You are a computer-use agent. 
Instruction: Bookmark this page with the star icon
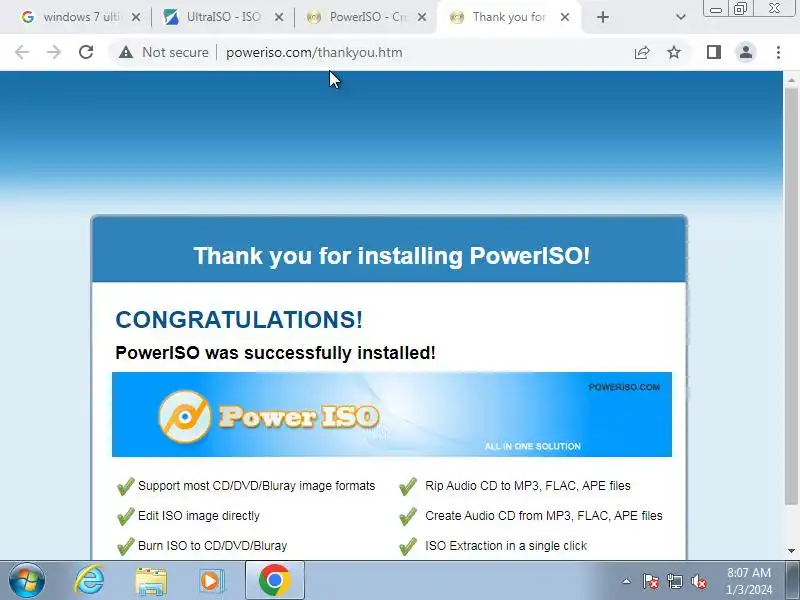[x=674, y=52]
